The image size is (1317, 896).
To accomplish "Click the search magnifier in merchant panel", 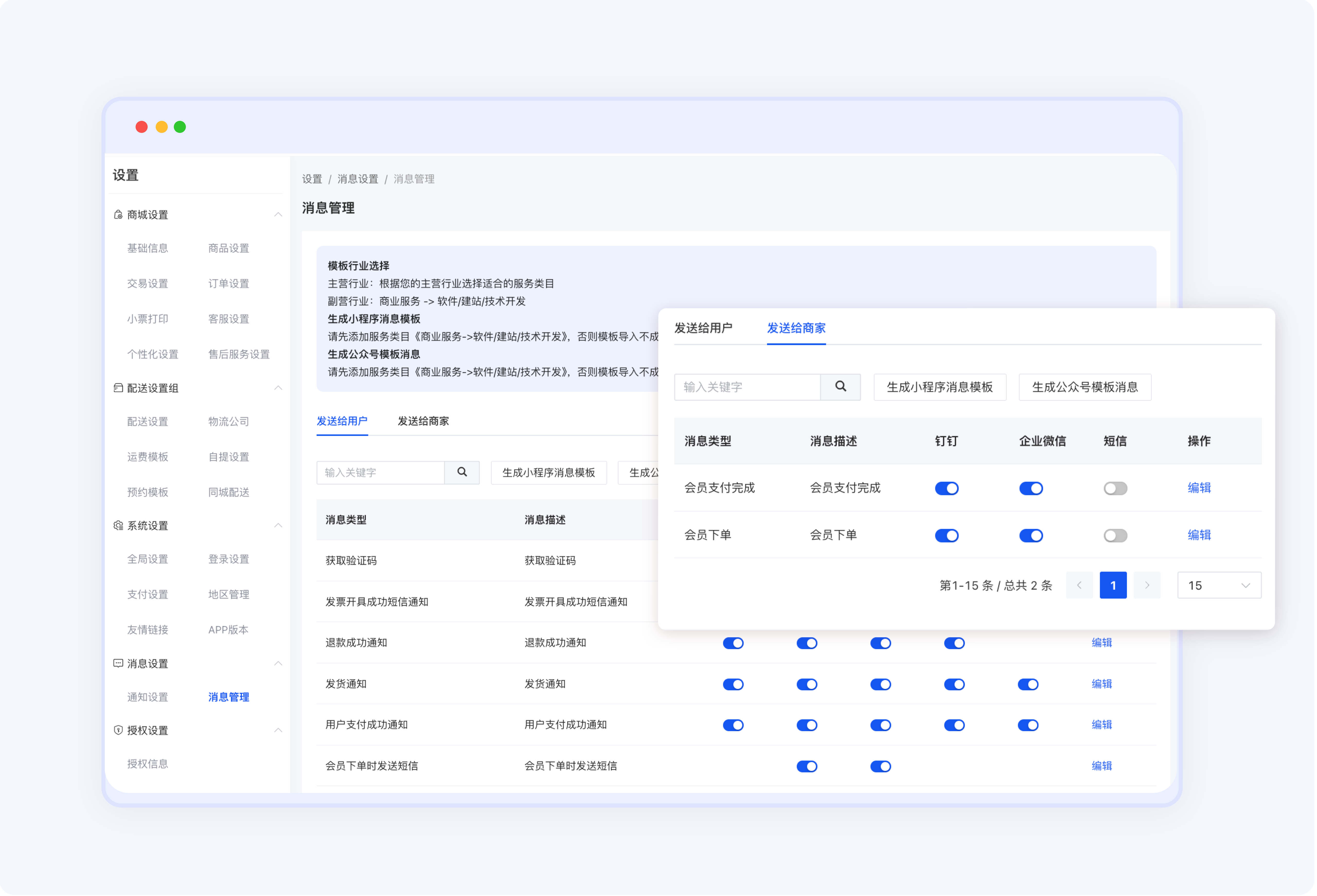I will pyautogui.click(x=840, y=387).
